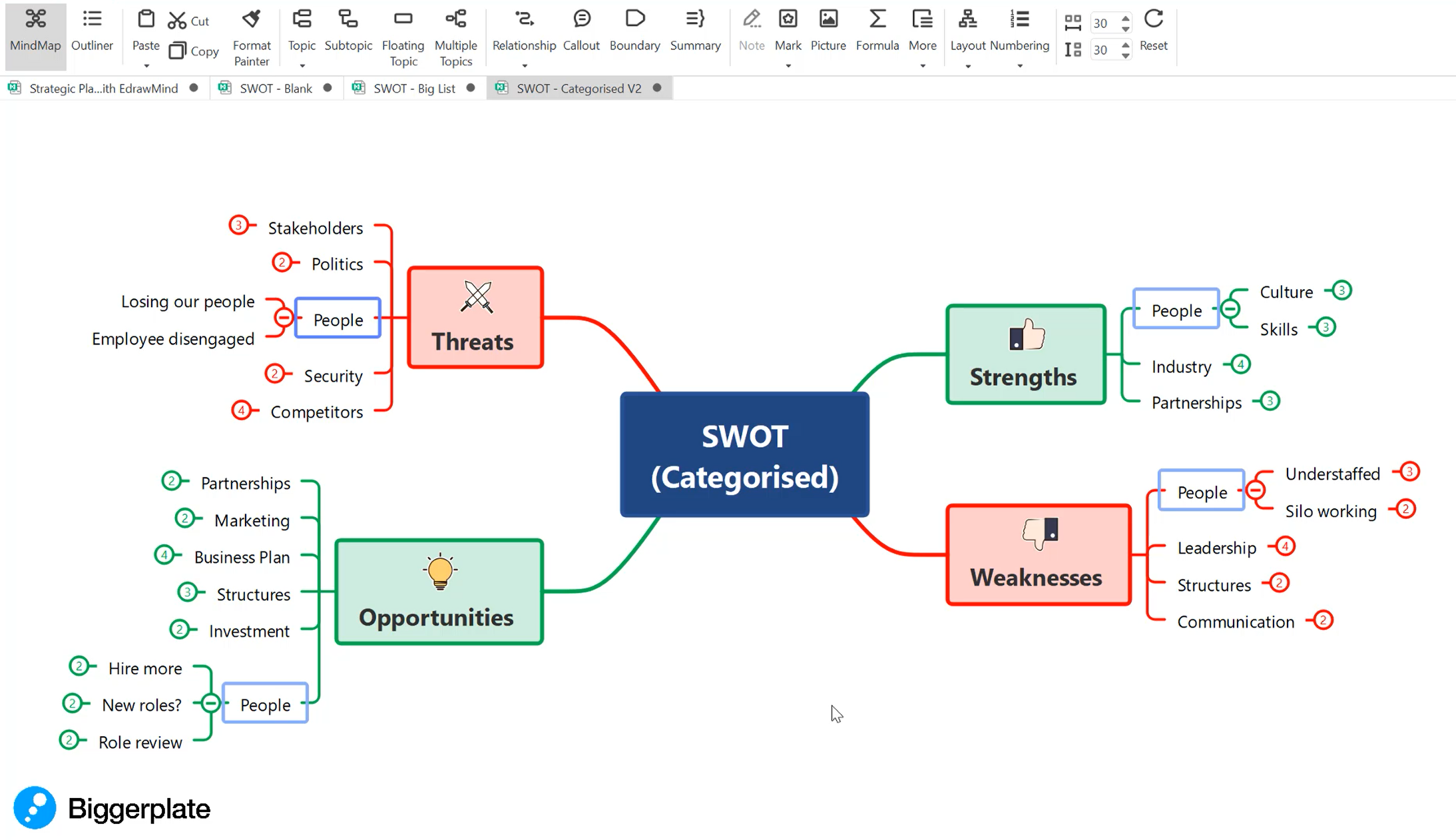Click the Boundary drawing tool
This screenshot has width=1456, height=840.
click(634, 30)
